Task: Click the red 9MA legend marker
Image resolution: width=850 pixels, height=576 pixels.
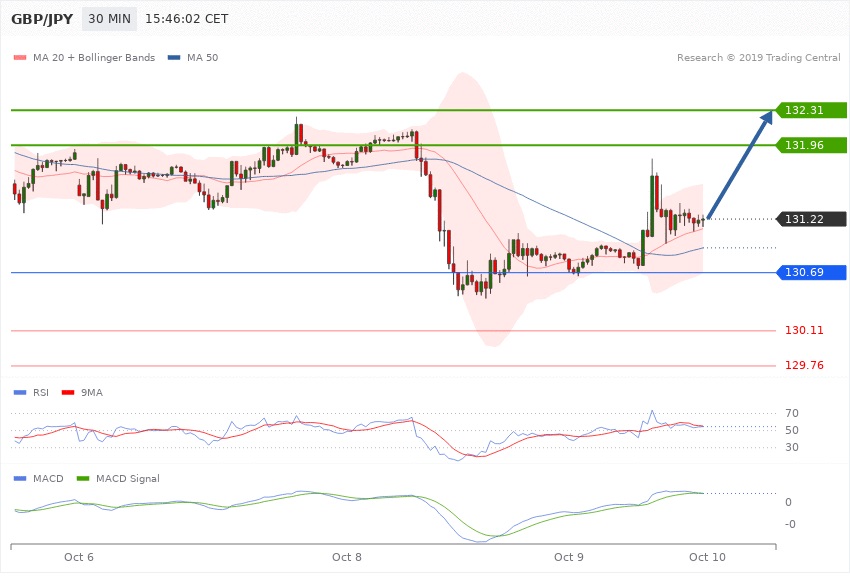Action: click(x=66, y=393)
